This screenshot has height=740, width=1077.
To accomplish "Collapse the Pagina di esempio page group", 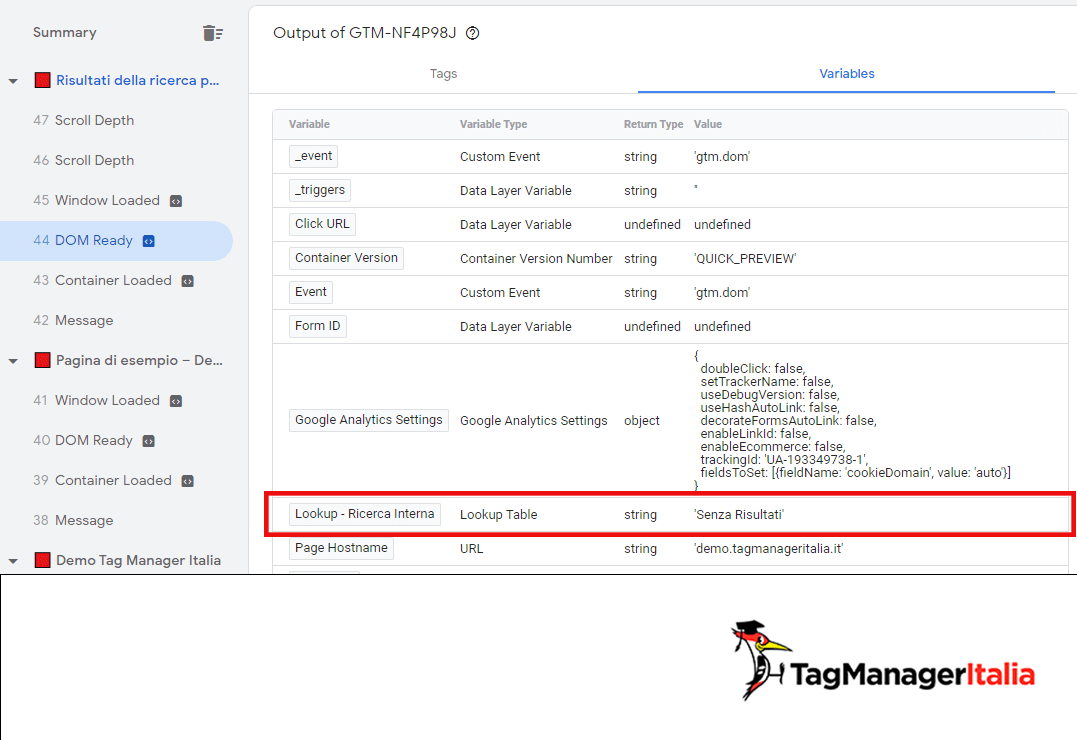I will (14, 361).
